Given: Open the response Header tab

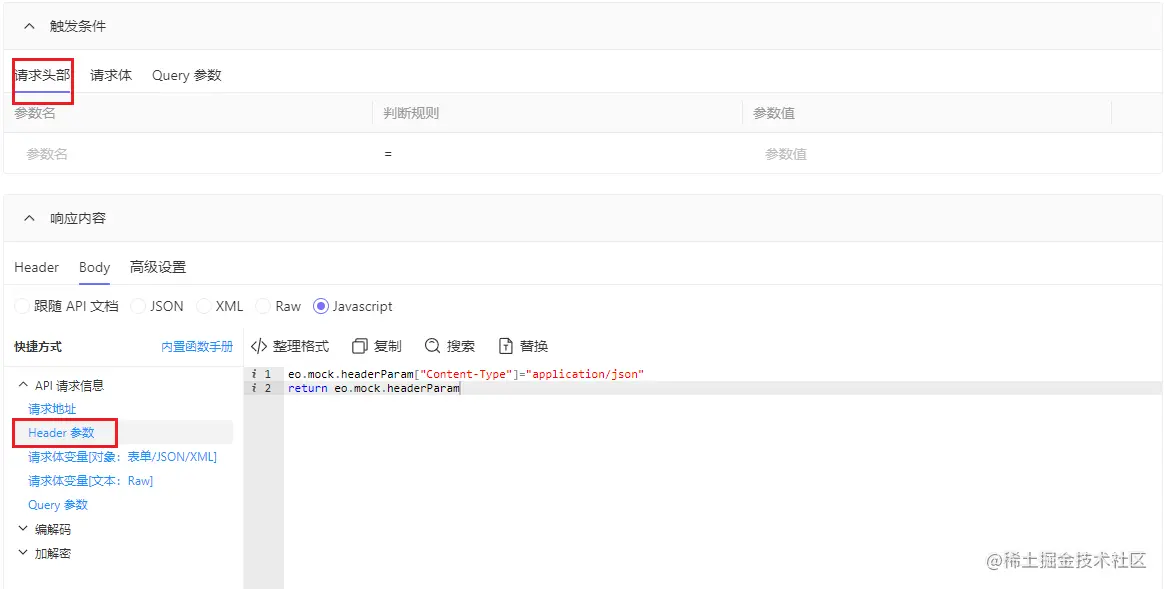Looking at the screenshot, I should point(36,267).
